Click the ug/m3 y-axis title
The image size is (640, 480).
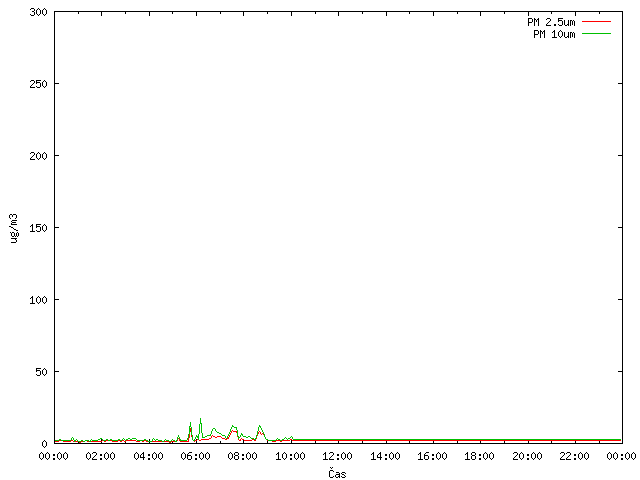coord(14,228)
